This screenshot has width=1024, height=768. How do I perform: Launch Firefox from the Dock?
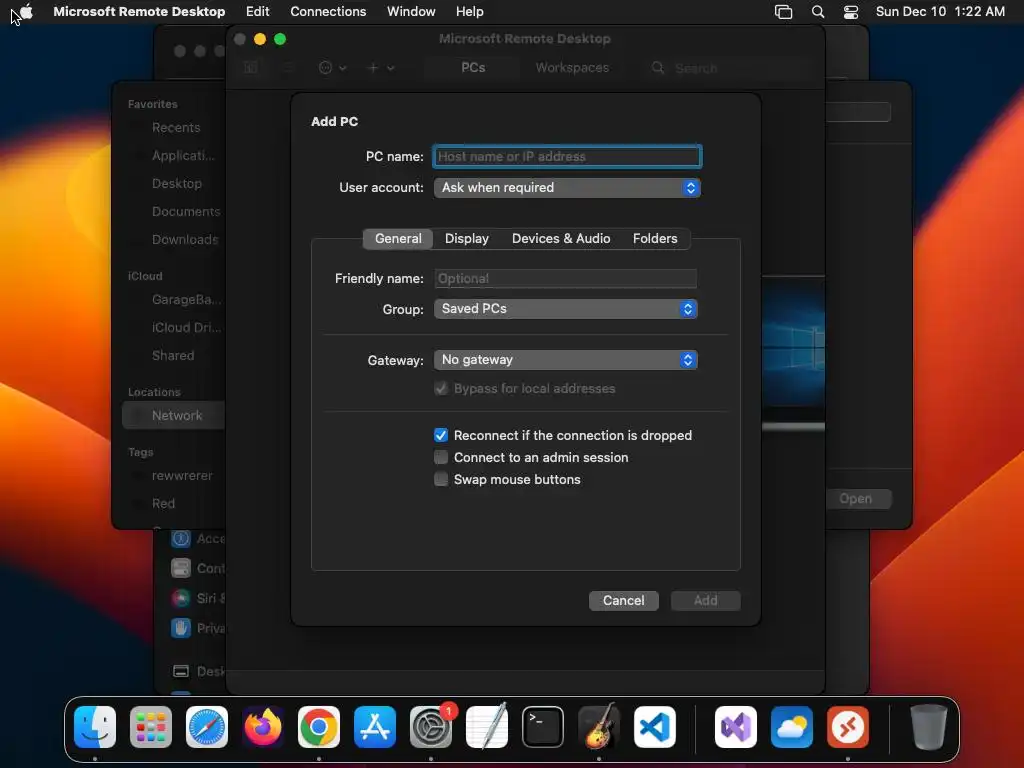[263, 727]
